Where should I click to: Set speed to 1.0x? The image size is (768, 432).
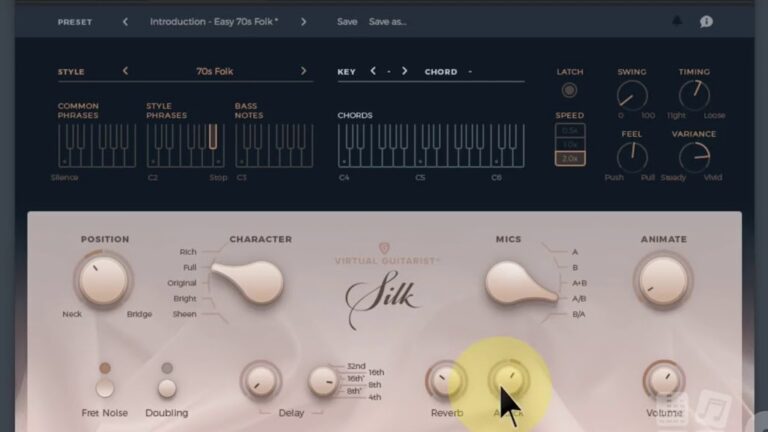point(570,144)
